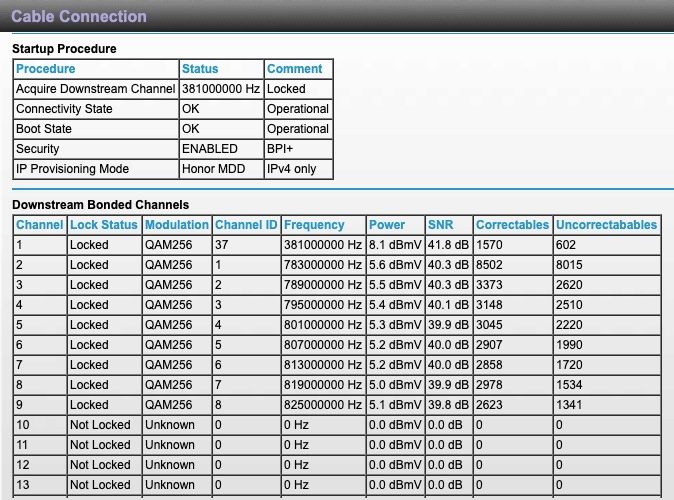This screenshot has height=500, width=674.
Task: Click the 783000000 Hz frequency cell
Action: point(321,265)
